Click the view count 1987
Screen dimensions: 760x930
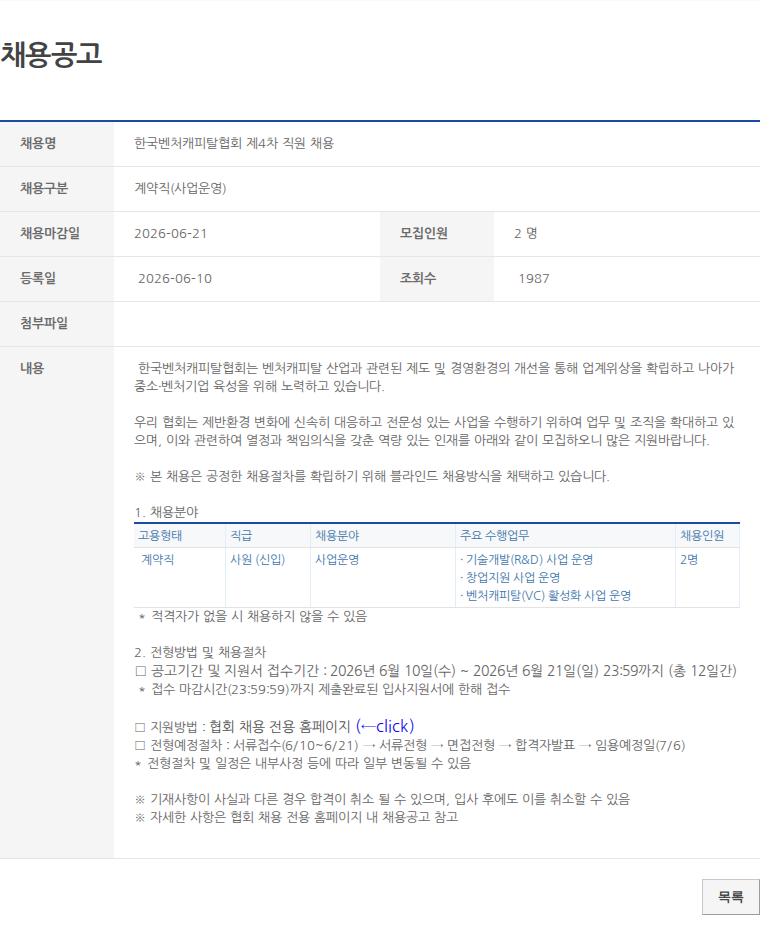534,279
